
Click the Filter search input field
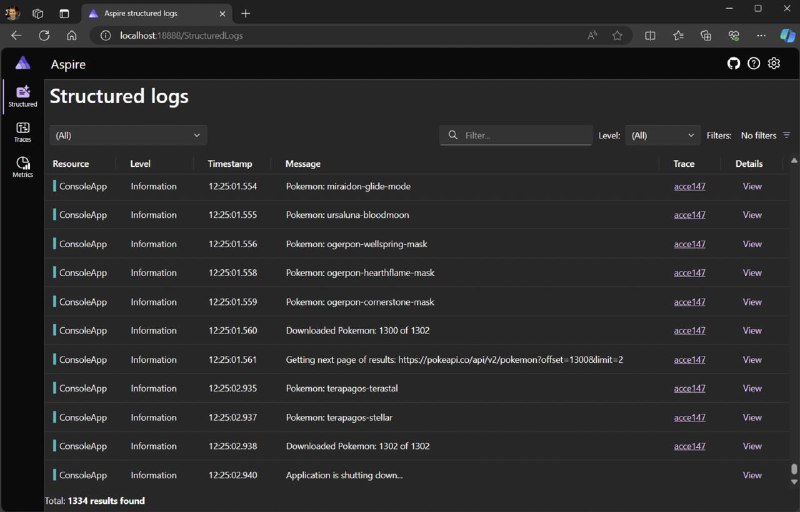pos(516,135)
